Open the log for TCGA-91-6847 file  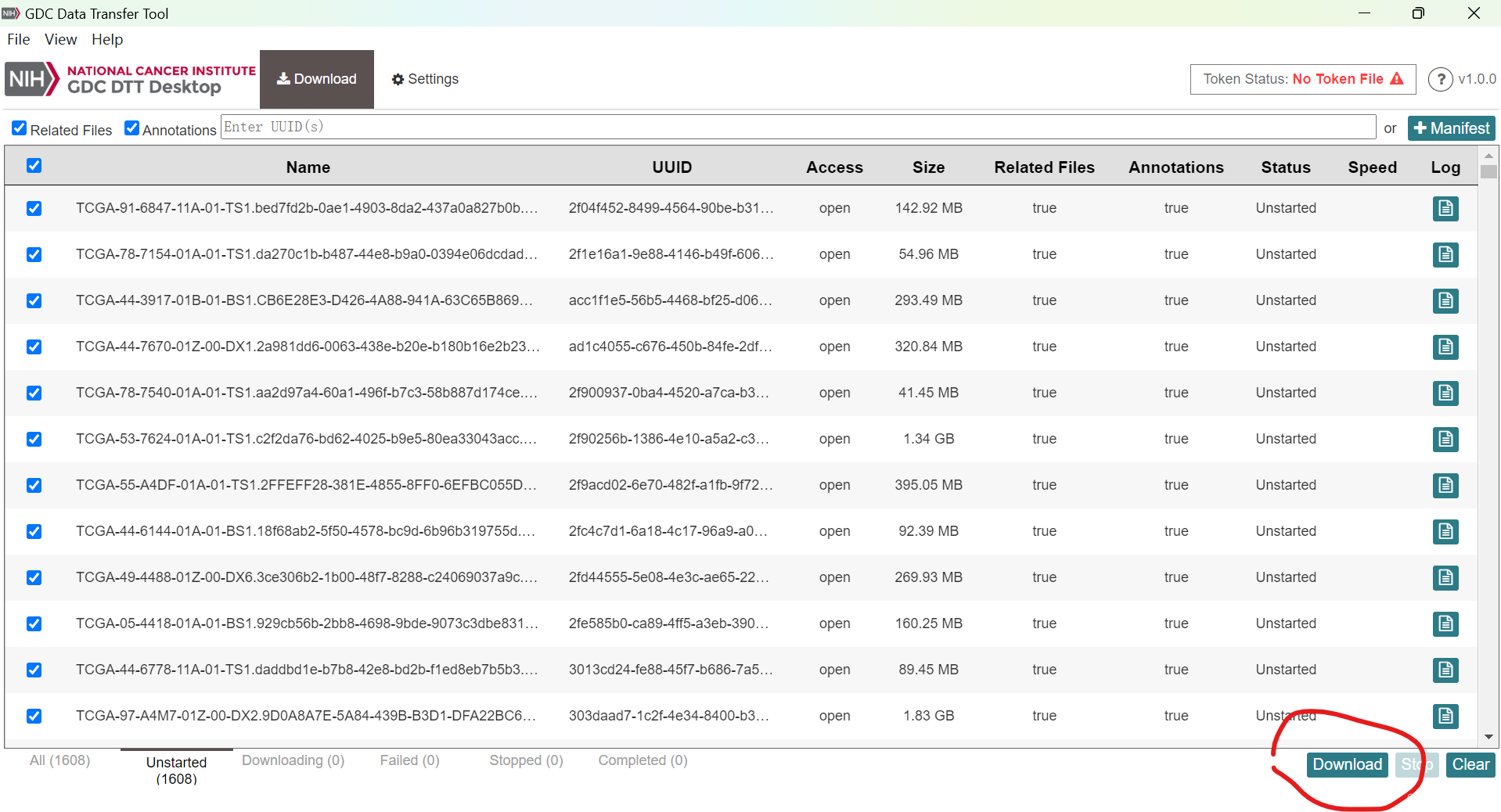pyautogui.click(x=1445, y=209)
